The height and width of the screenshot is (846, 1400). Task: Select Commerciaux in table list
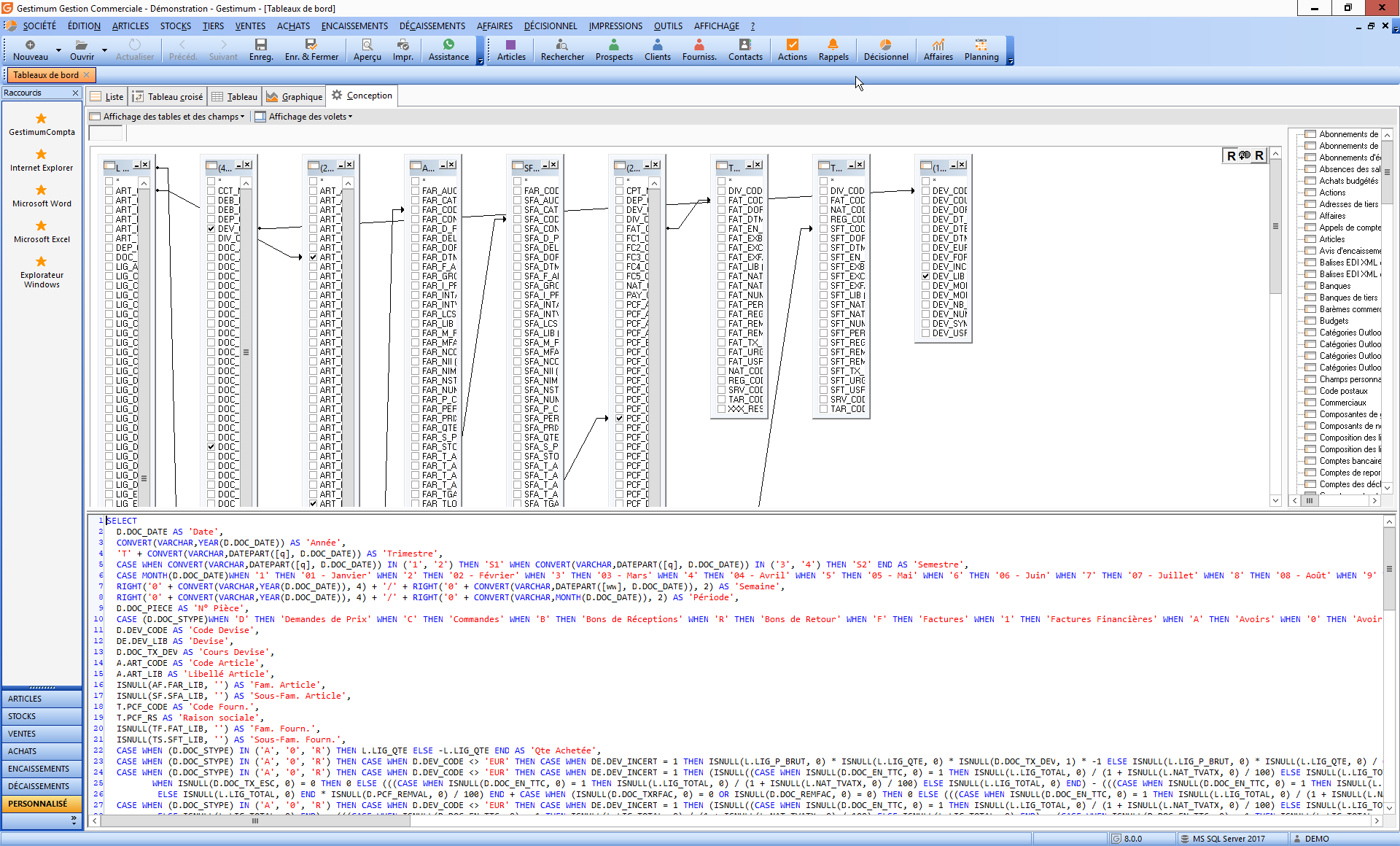click(x=1342, y=403)
